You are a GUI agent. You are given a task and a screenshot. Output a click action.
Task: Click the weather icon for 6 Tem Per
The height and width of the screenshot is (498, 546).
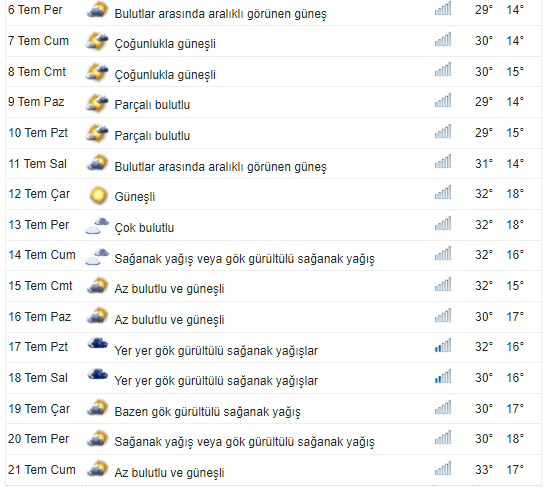click(x=97, y=10)
